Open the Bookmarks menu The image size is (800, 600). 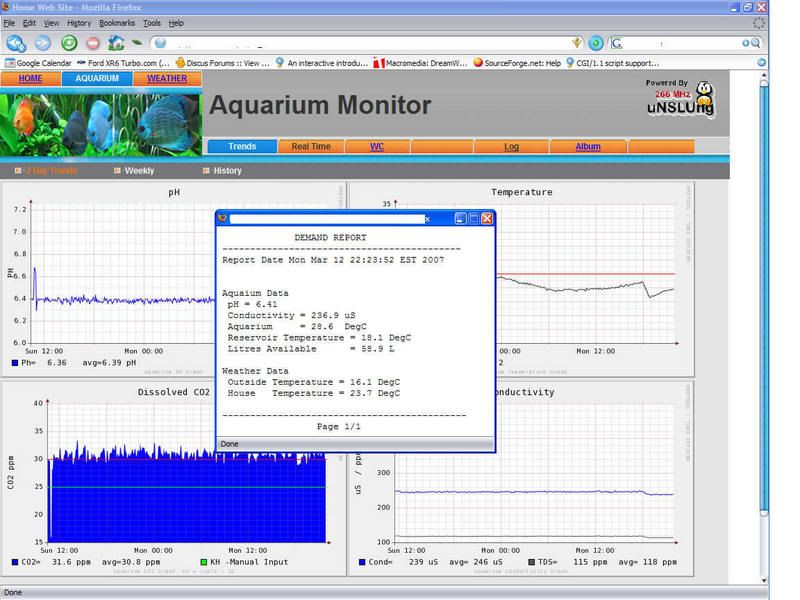(x=117, y=22)
